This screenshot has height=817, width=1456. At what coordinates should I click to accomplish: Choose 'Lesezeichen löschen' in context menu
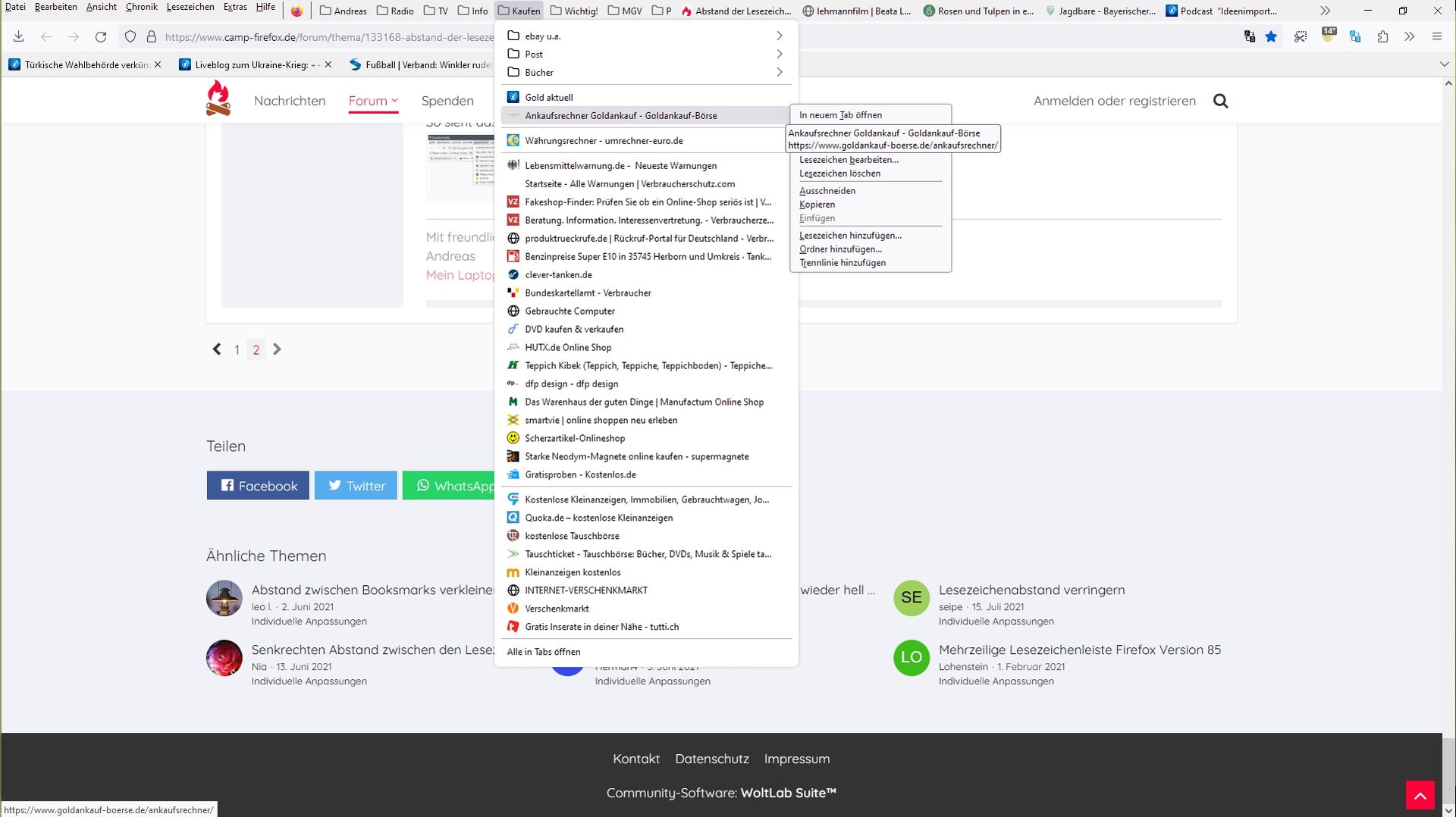[x=839, y=174]
